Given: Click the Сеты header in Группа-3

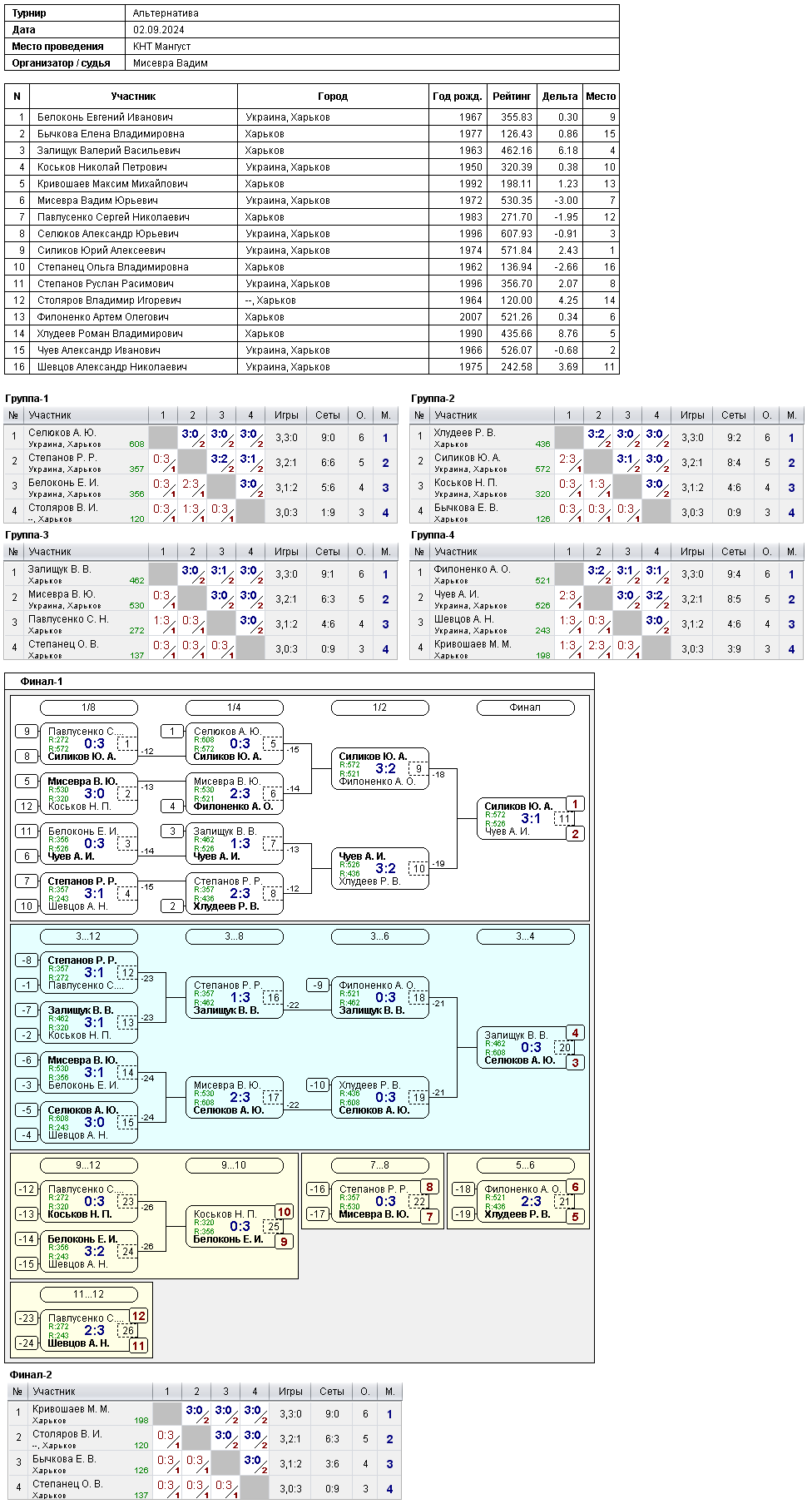Looking at the screenshot, I should click(328, 552).
